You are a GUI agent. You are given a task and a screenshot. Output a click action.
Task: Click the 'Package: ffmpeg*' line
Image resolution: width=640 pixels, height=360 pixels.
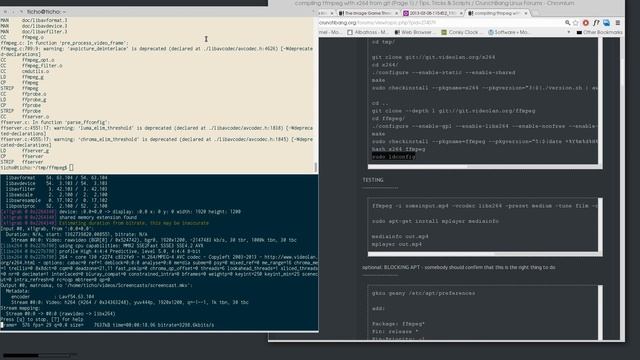tap(398, 324)
